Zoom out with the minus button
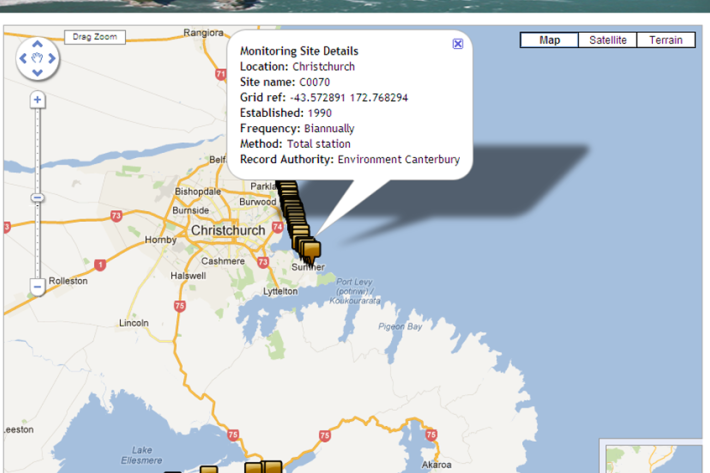This screenshot has width=710, height=473. pos(37,287)
